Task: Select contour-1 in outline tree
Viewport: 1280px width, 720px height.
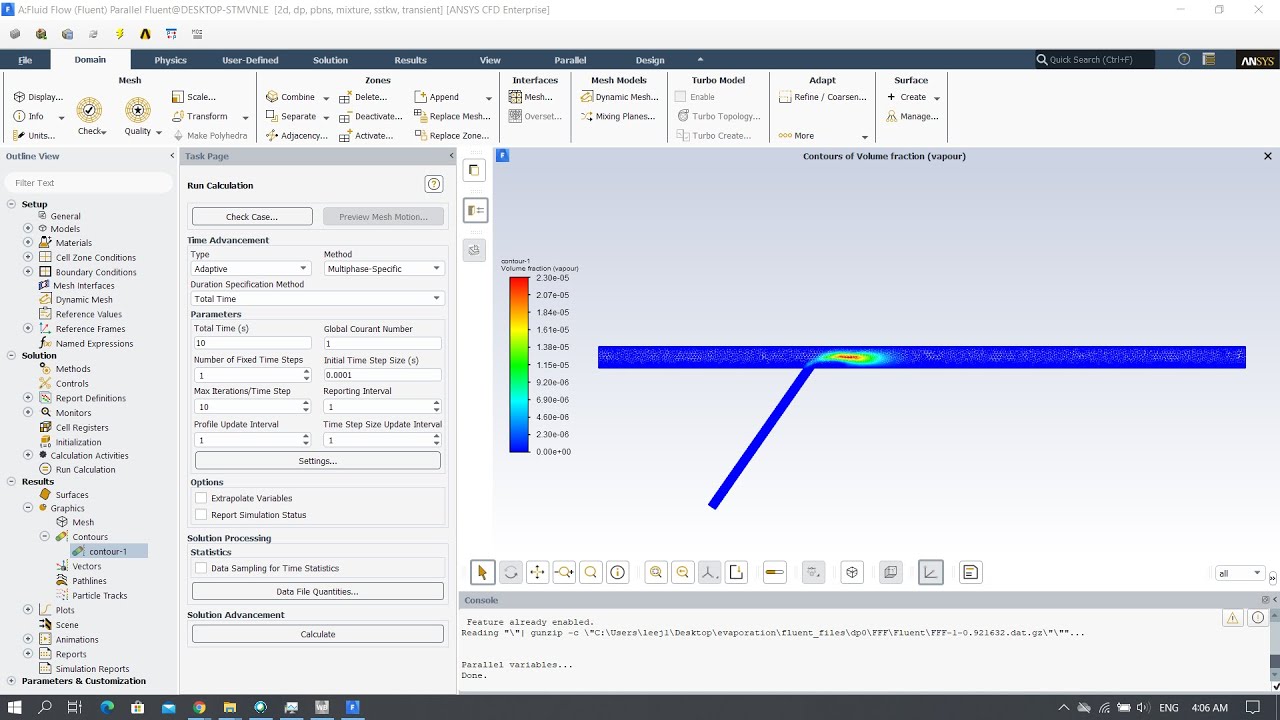Action: 108,551
